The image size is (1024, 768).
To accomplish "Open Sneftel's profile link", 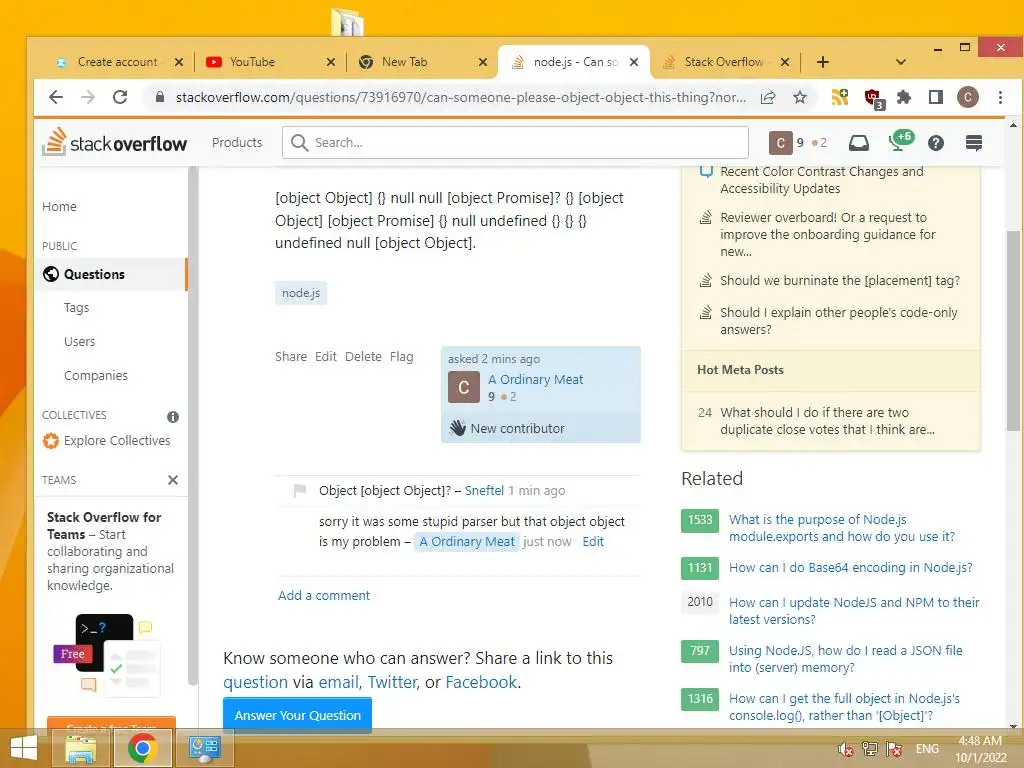I will point(484,490).
